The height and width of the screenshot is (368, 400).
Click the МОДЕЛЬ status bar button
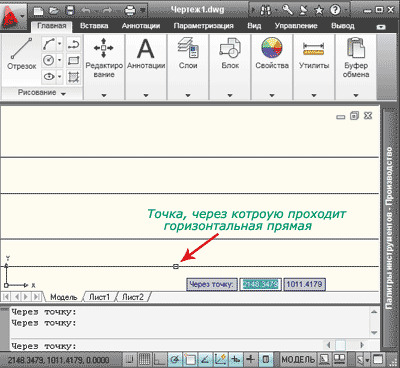[x=298, y=359]
